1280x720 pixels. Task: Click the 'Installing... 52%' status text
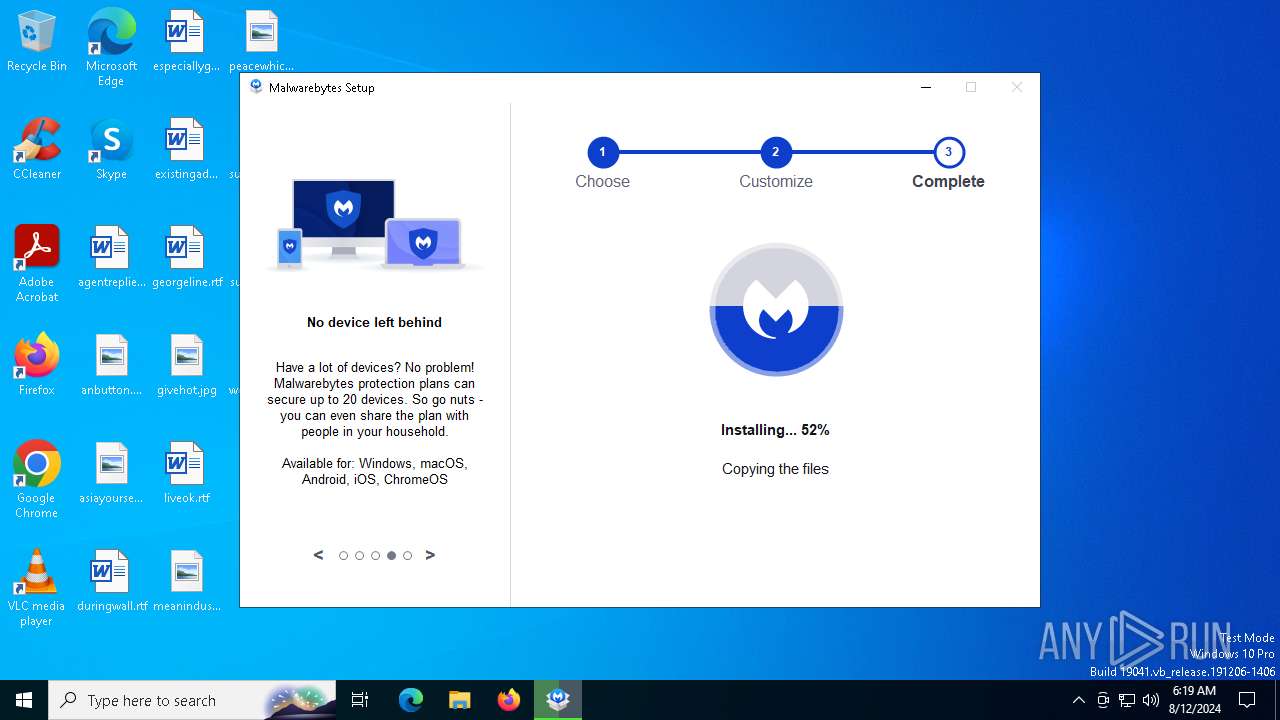(775, 430)
